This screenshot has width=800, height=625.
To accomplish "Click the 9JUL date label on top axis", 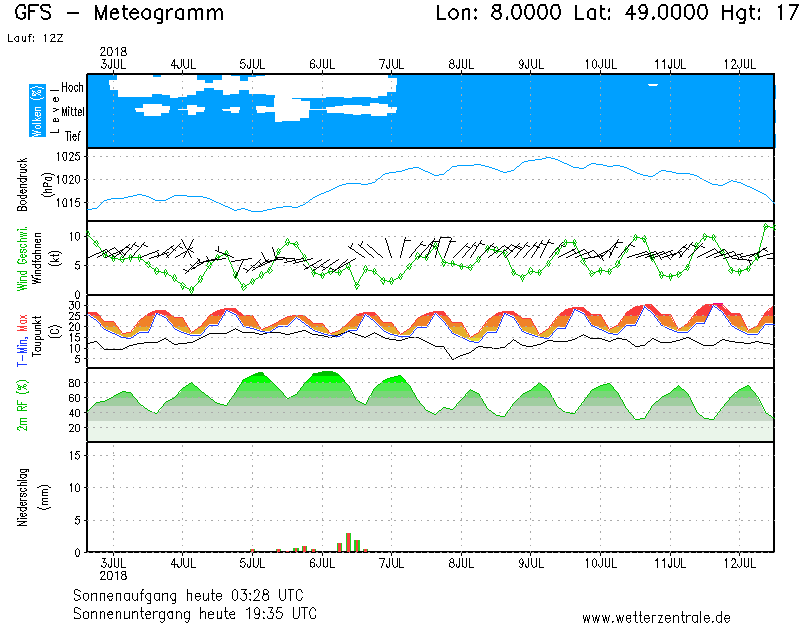I will [x=530, y=63].
